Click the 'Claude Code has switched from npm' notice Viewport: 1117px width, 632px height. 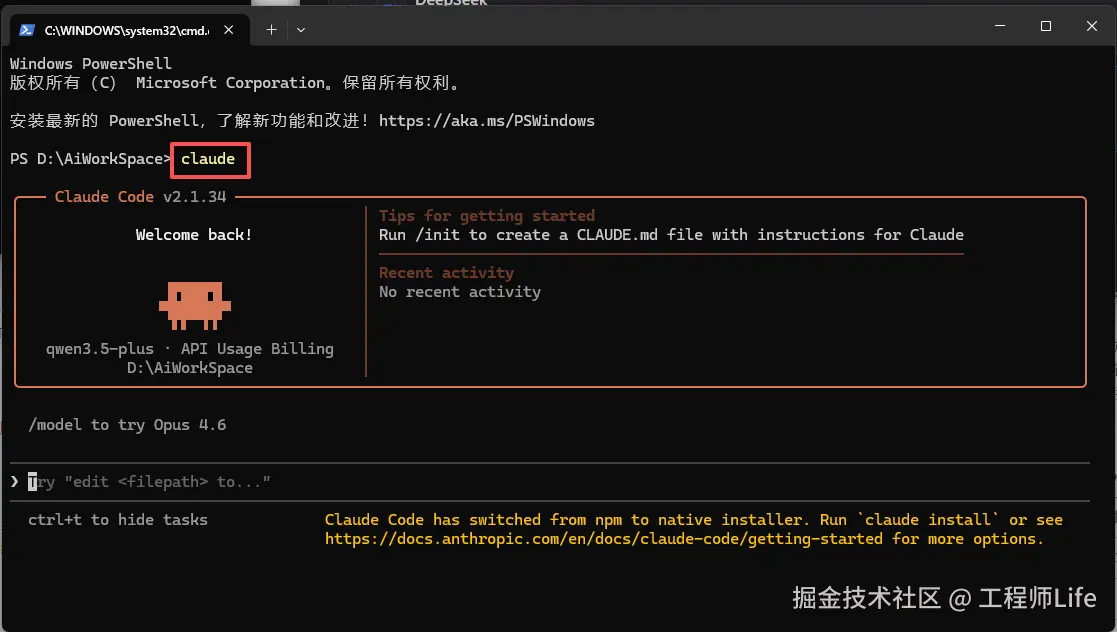[694, 529]
